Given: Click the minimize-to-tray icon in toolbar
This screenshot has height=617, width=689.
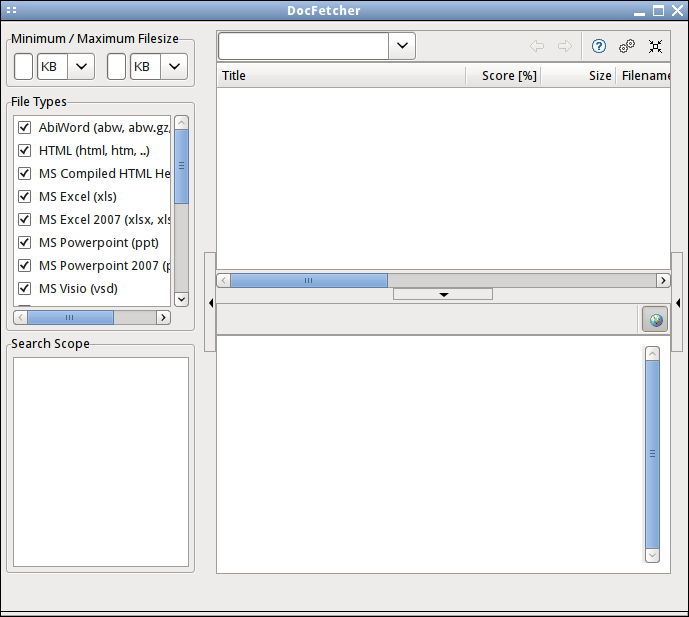Looking at the screenshot, I should 655,46.
